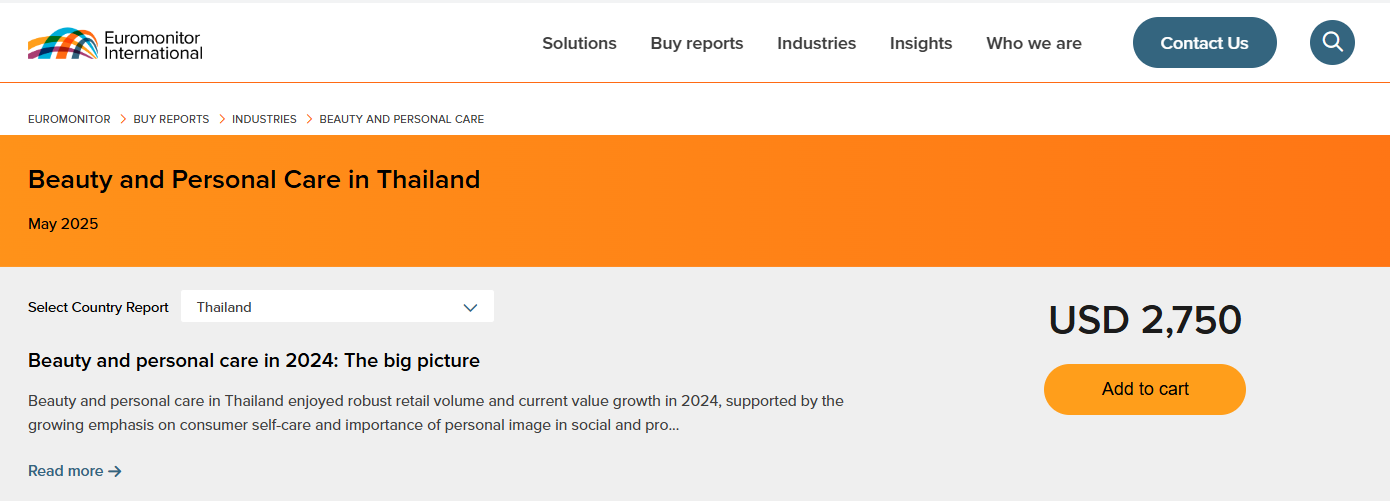Open the Who we are menu
Viewport: 1390px width, 504px height.
(1034, 43)
